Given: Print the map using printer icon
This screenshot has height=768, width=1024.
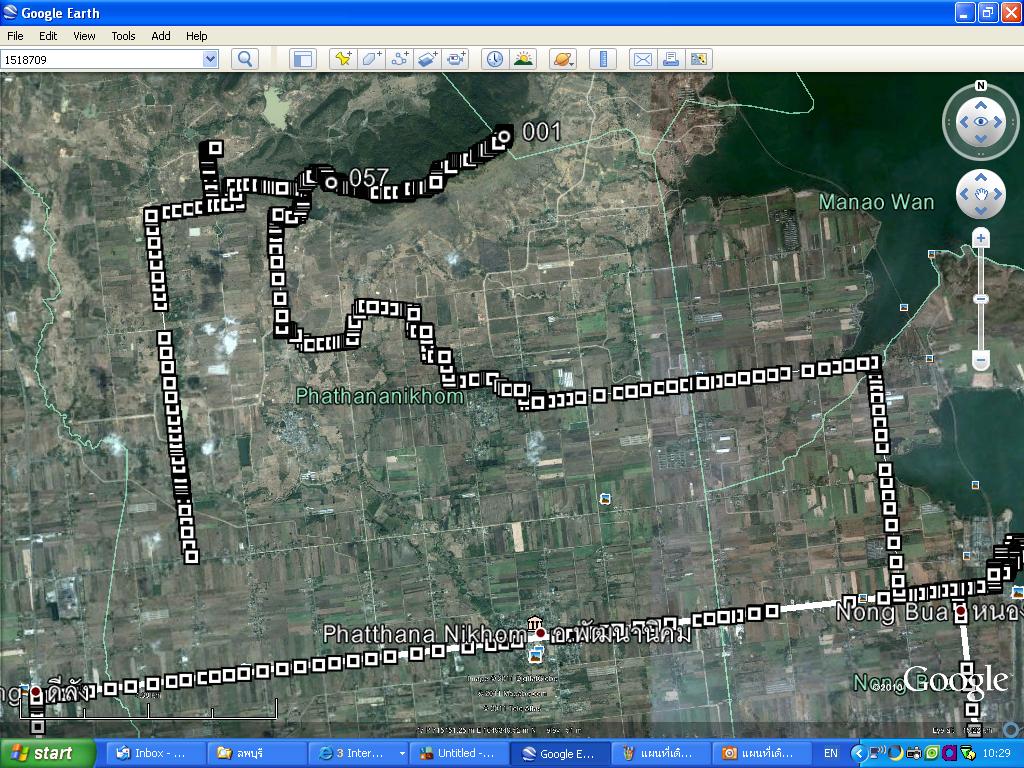Looking at the screenshot, I should [x=671, y=59].
